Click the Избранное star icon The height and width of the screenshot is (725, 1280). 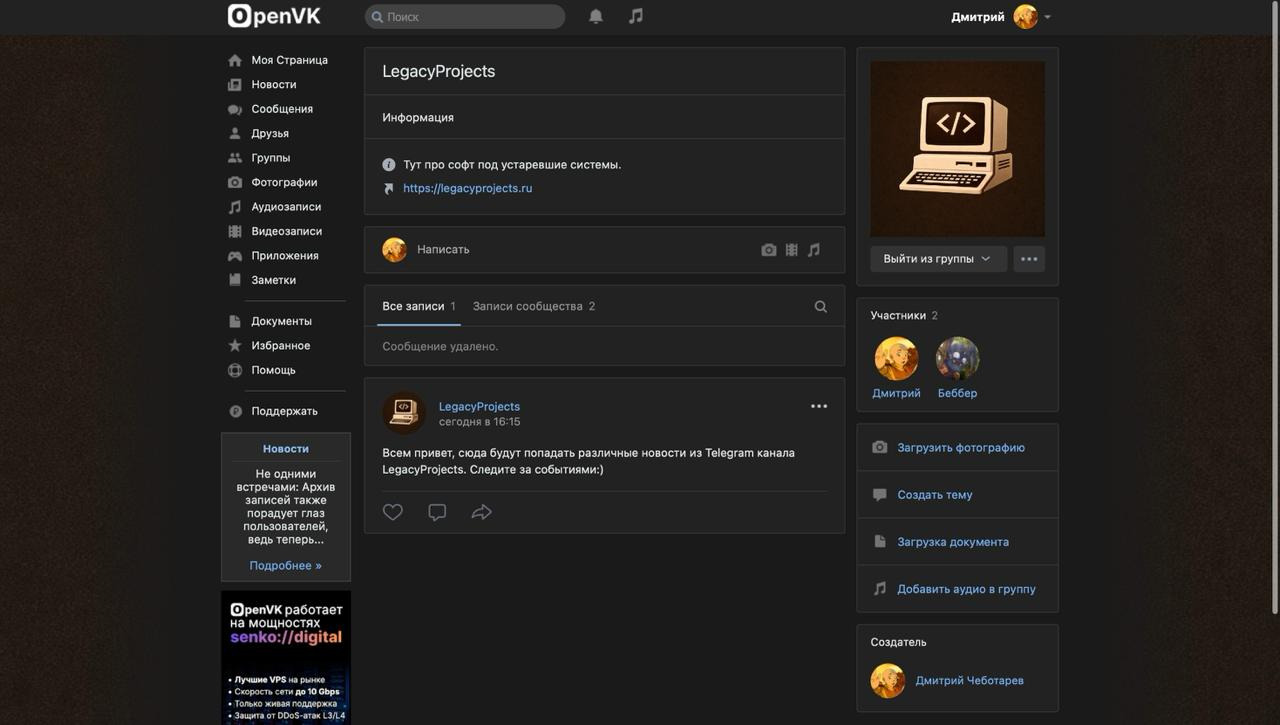235,346
